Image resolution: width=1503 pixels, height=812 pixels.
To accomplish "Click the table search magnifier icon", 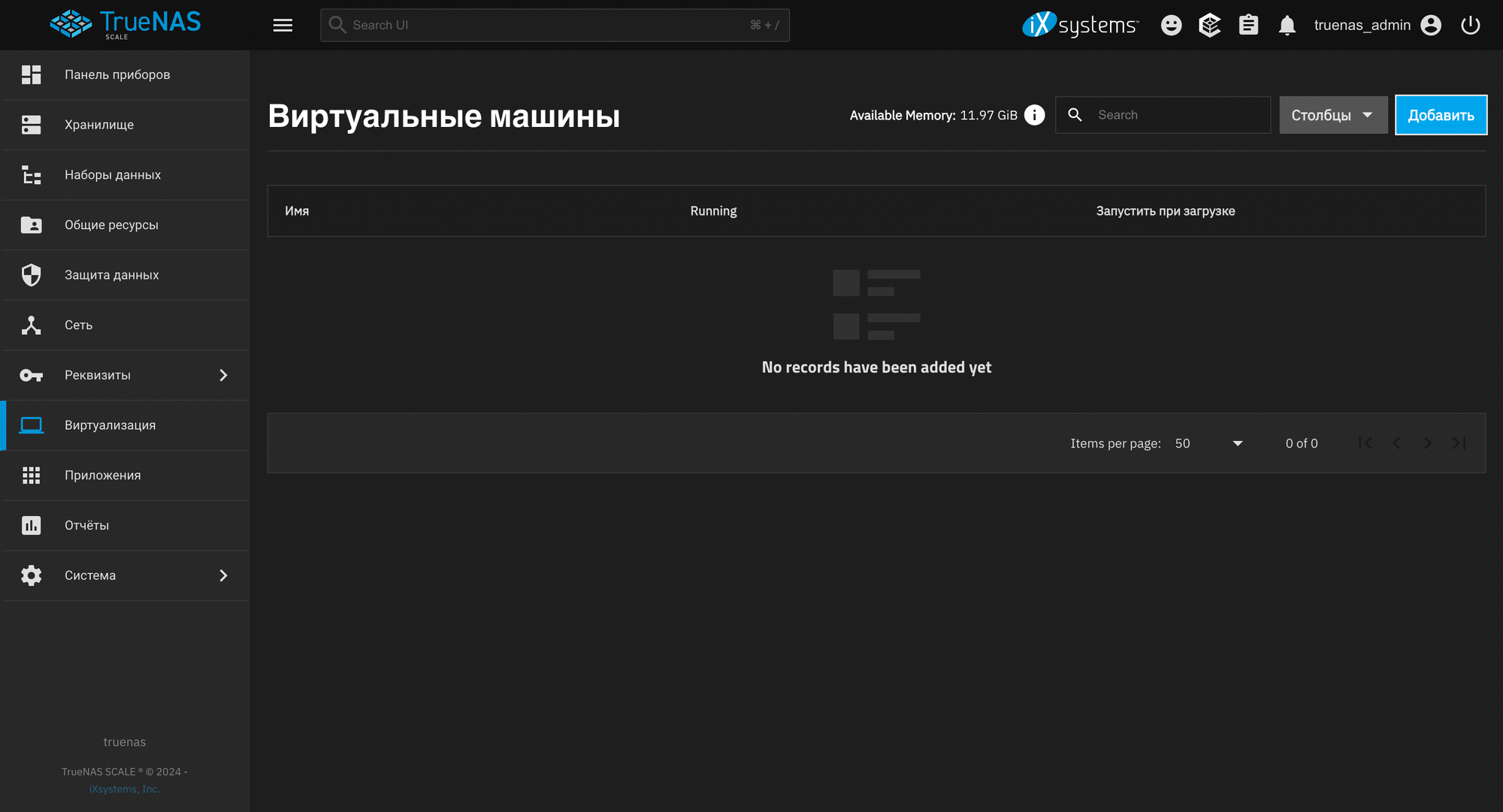I will [1075, 115].
